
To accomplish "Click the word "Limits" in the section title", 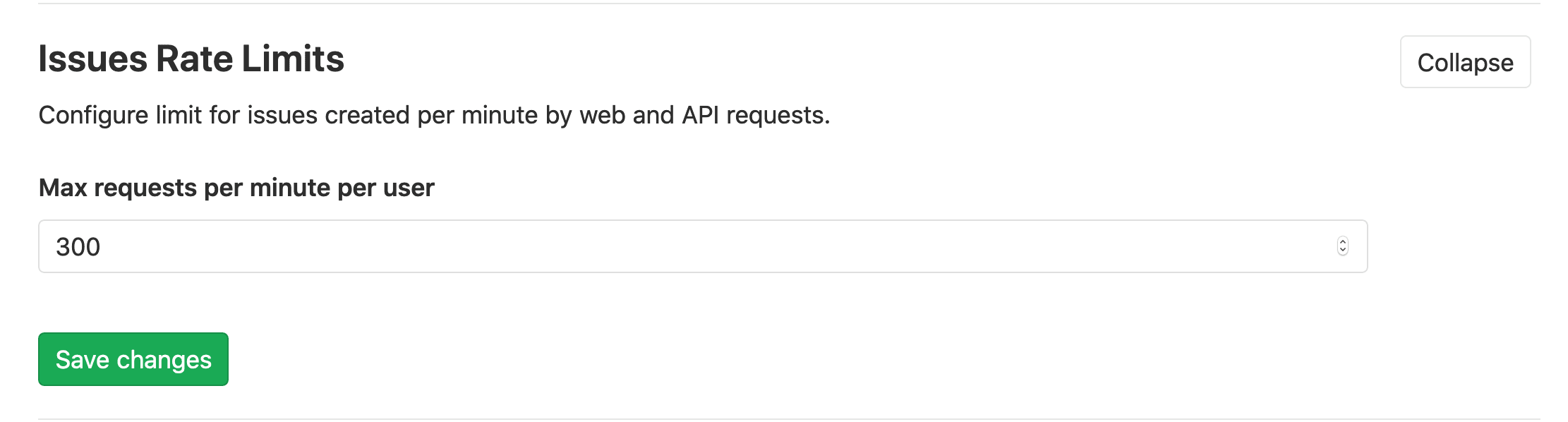I will [293, 59].
